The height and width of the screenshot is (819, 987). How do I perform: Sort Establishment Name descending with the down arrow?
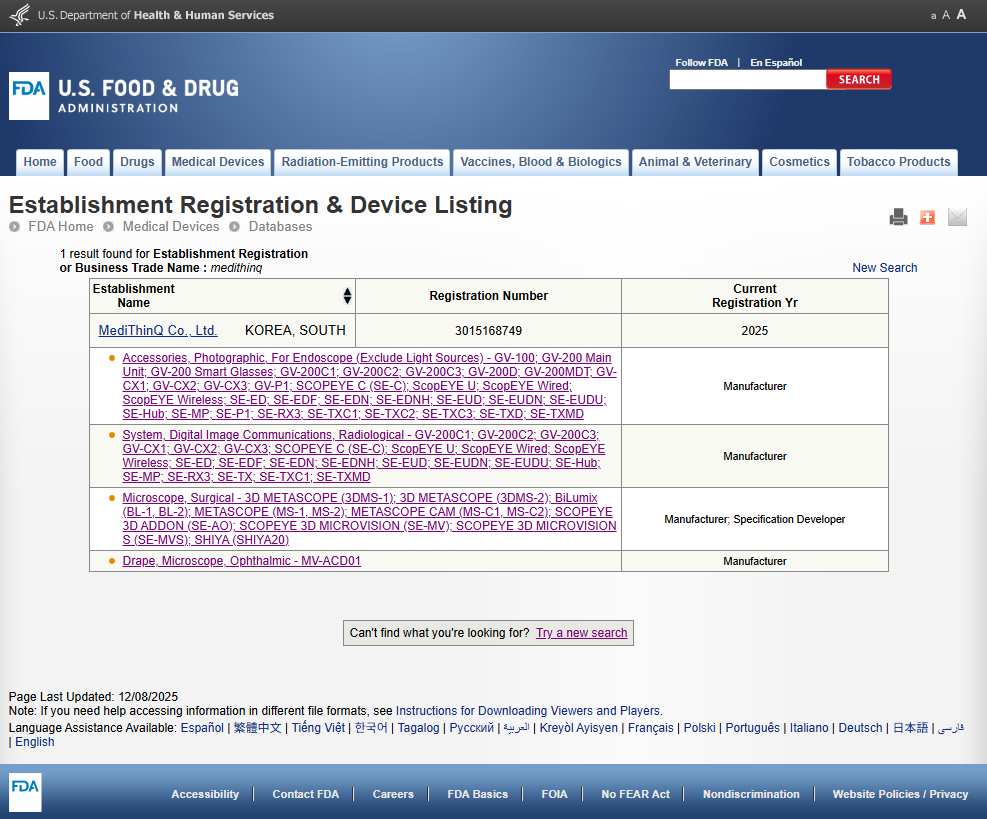[x=347, y=299]
